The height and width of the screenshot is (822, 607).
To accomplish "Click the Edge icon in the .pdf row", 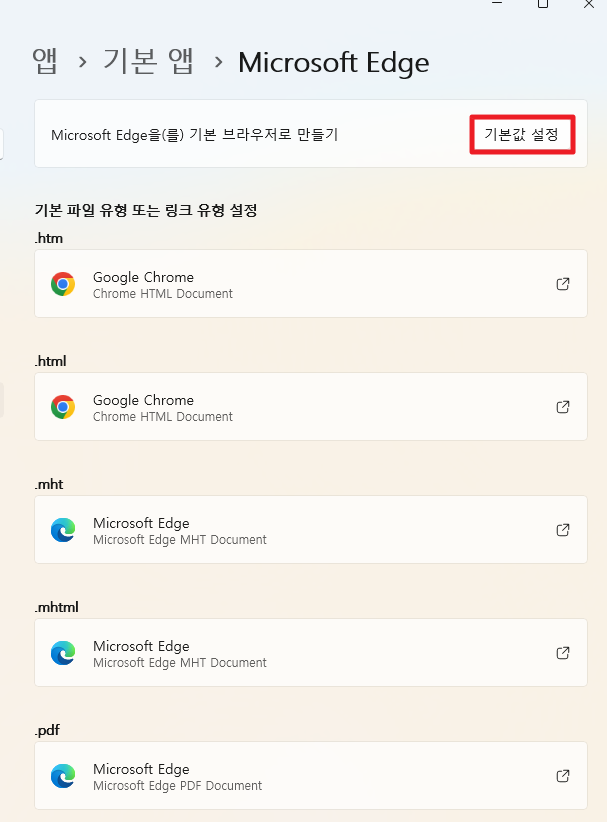I will [63, 776].
